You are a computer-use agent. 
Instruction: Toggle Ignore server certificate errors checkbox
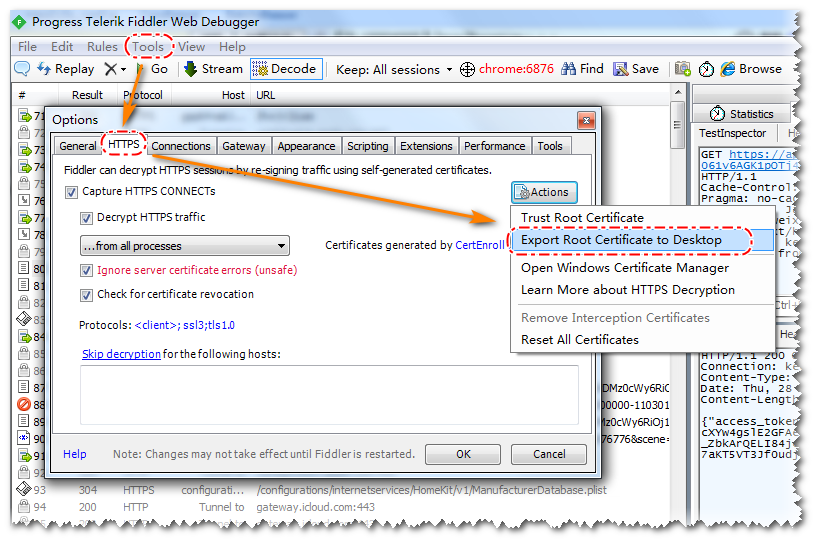pyautogui.click(x=86, y=271)
